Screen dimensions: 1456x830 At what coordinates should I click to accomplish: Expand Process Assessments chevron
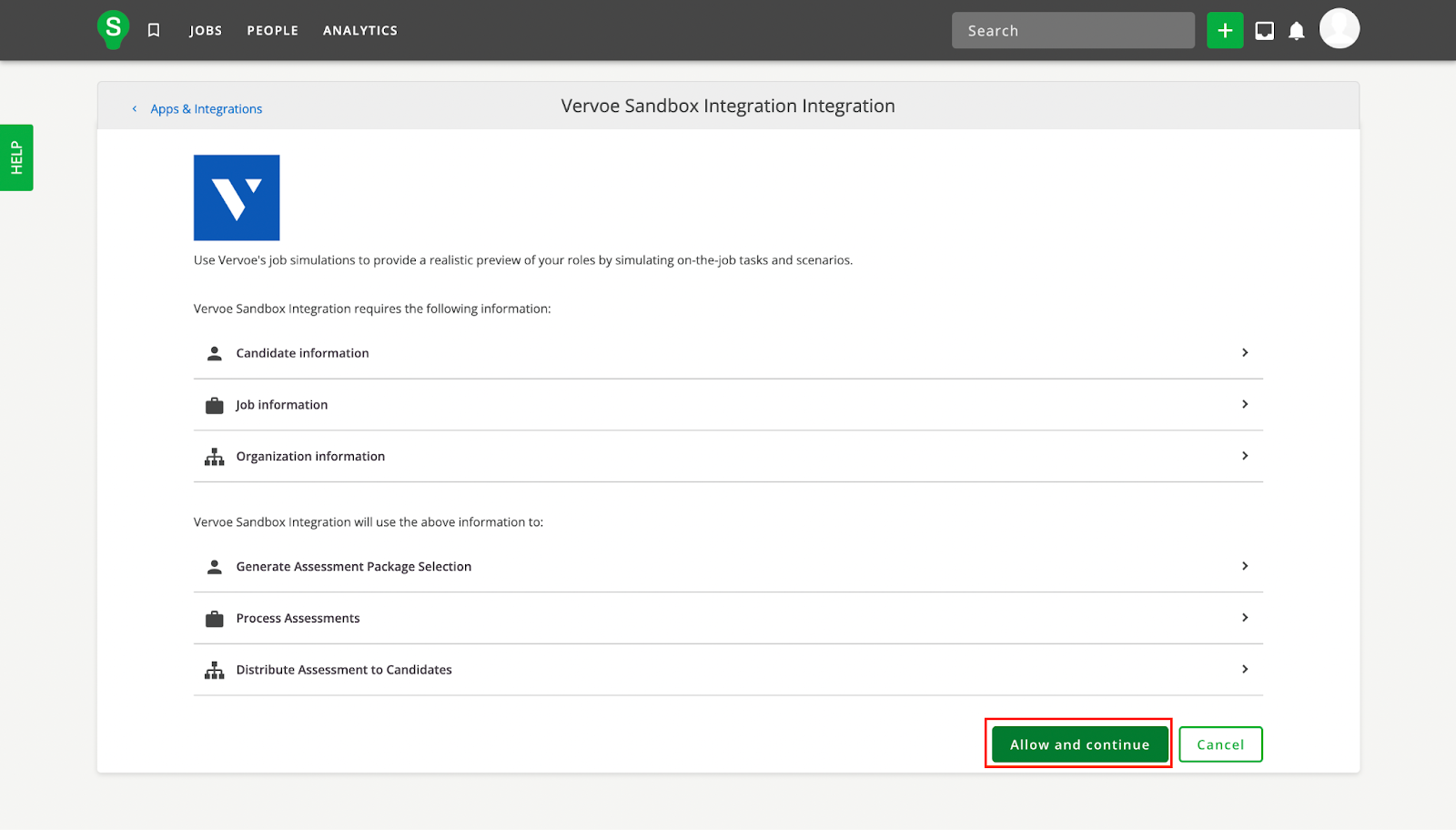(x=1245, y=618)
